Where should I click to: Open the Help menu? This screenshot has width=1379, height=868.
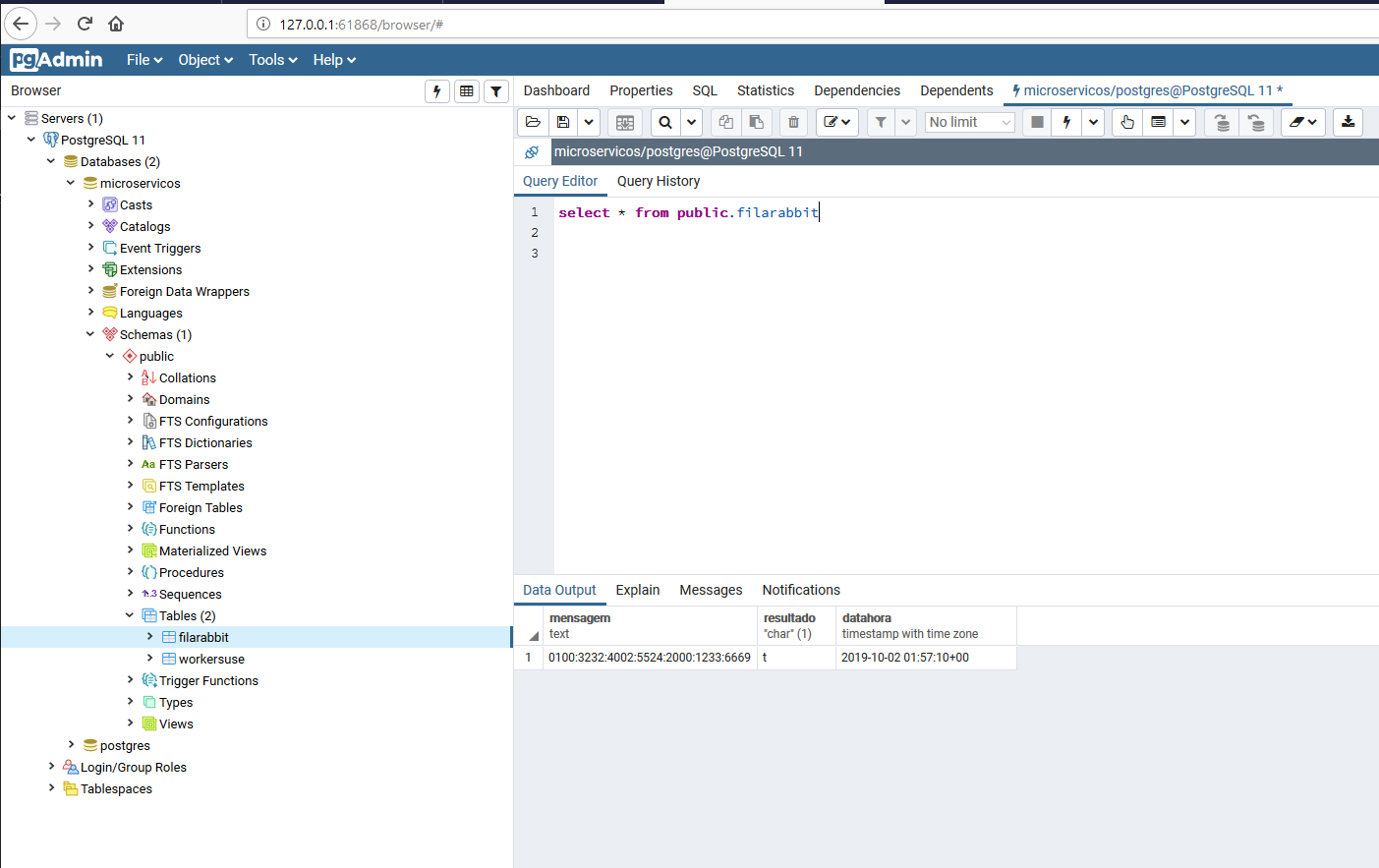tap(334, 60)
